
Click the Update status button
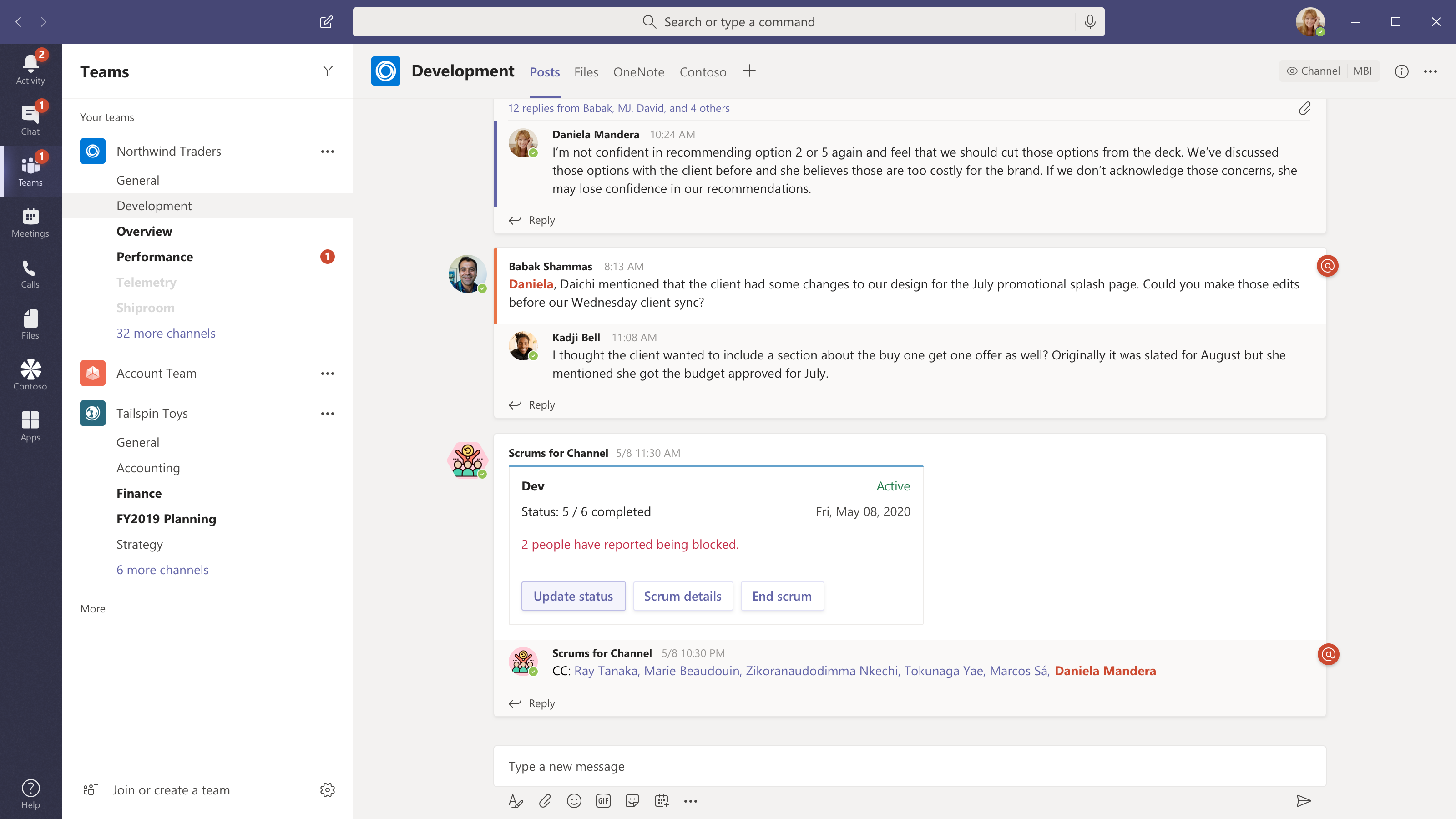pyautogui.click(x=573, y=596)
